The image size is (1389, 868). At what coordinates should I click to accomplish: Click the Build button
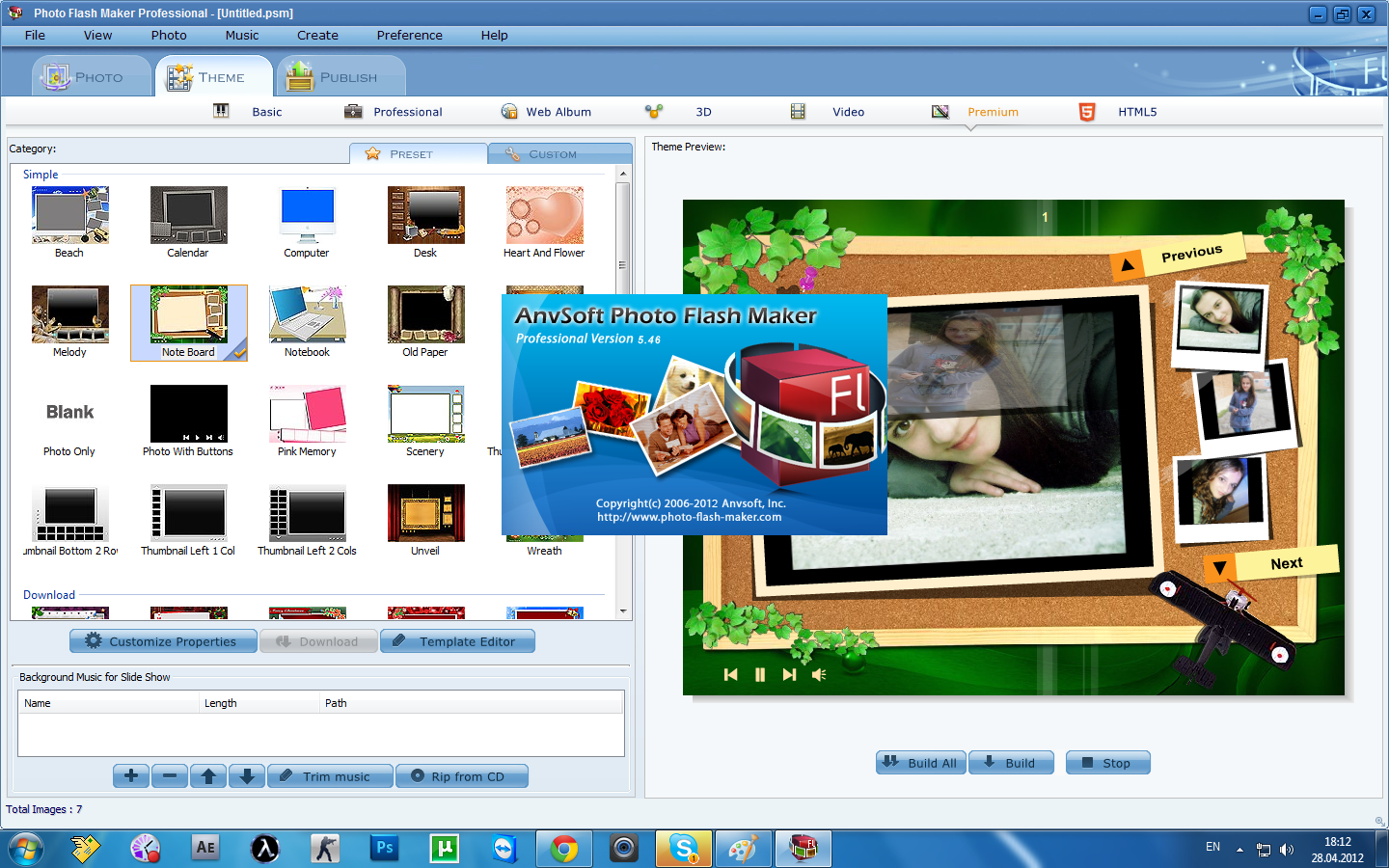tap(1011, 763)
